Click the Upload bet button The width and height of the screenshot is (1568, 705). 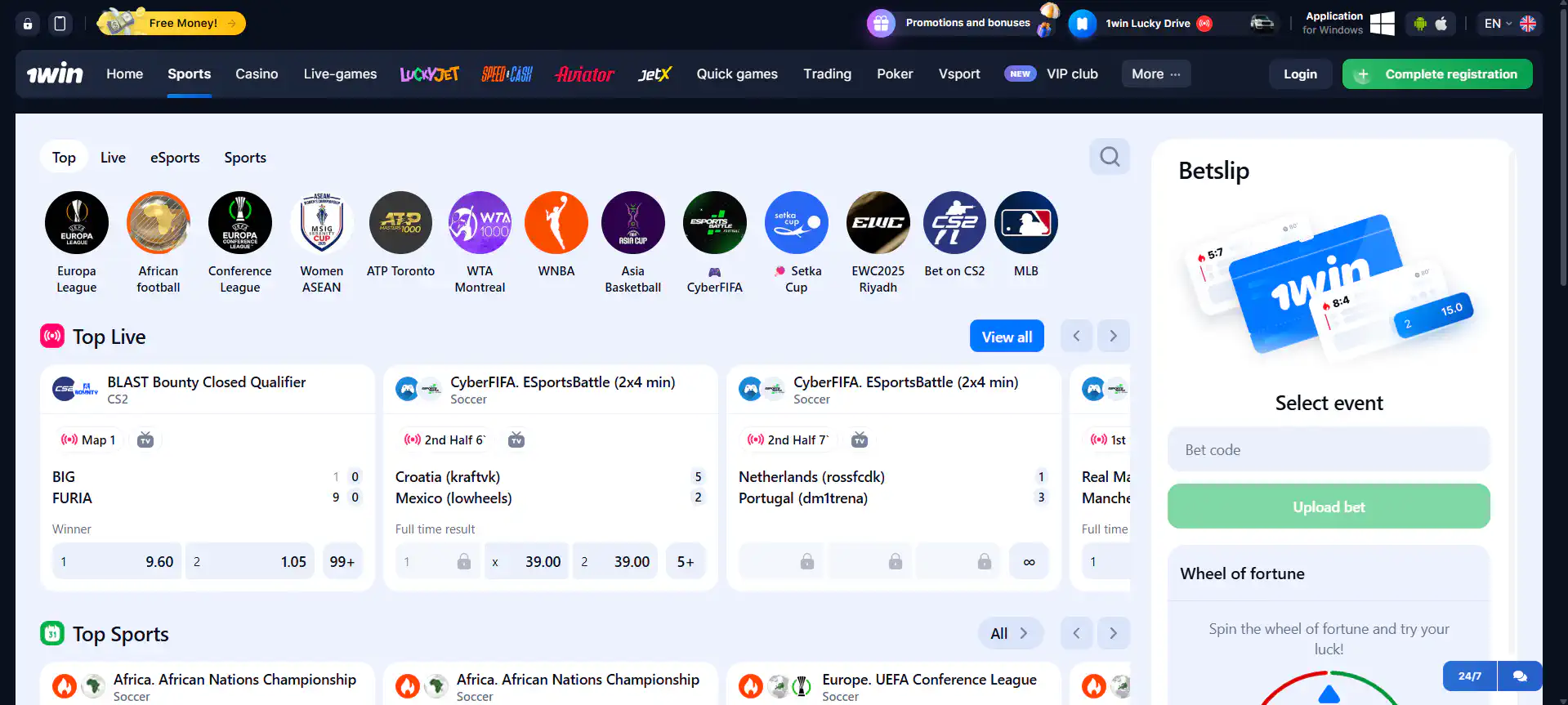pos(1329,506)
